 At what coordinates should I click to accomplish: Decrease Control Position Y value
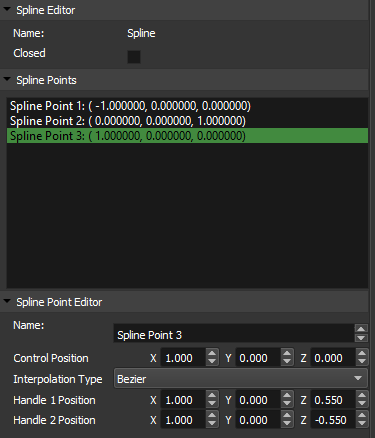click(287, 361)
